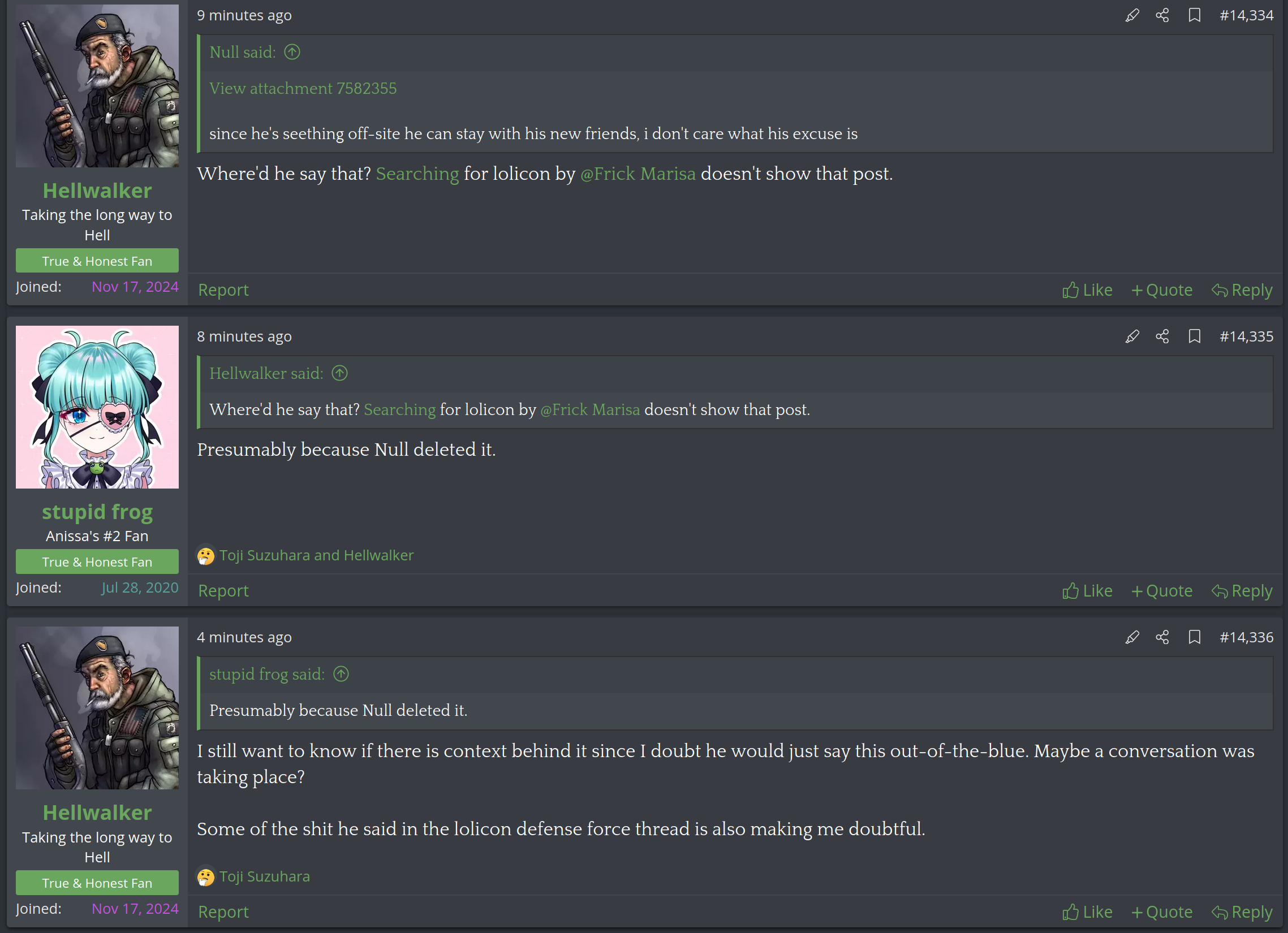Like the post by stupid frog
Viewport: 1288px width, 933px height.
pyautogui.click(x=1087, y=591)
